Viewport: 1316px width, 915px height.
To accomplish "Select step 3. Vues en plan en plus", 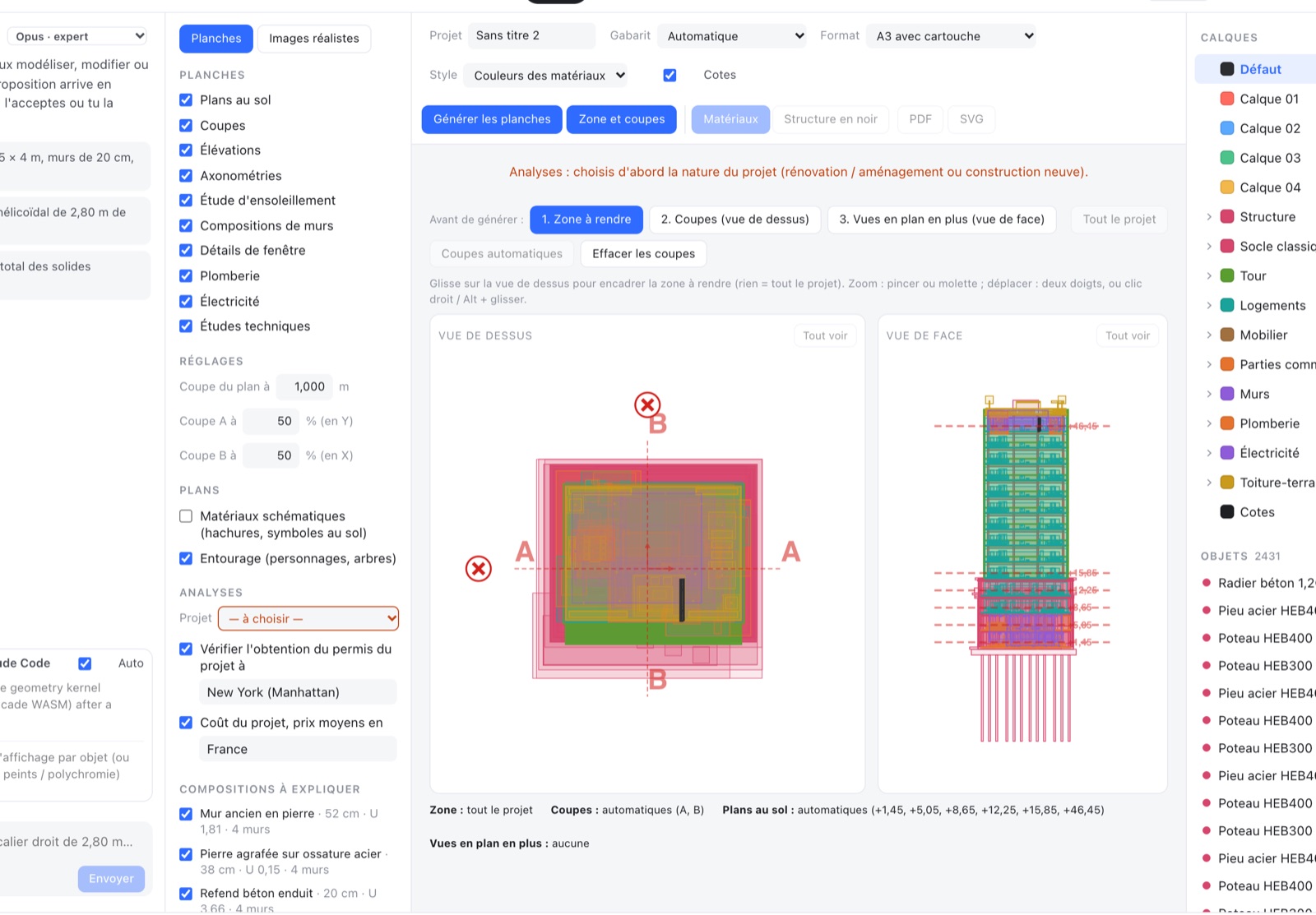I will point(942,220).
